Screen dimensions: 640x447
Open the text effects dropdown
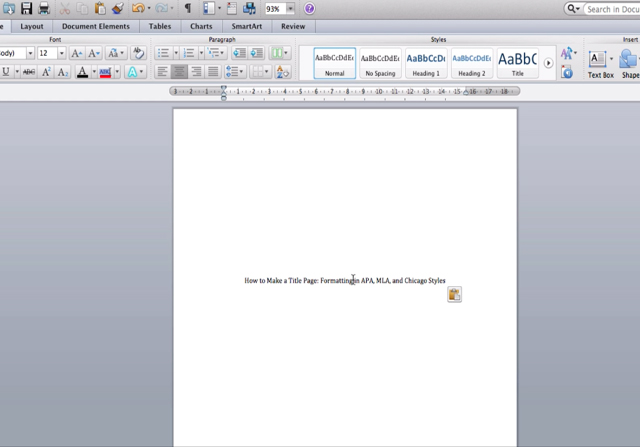[135, 72]
